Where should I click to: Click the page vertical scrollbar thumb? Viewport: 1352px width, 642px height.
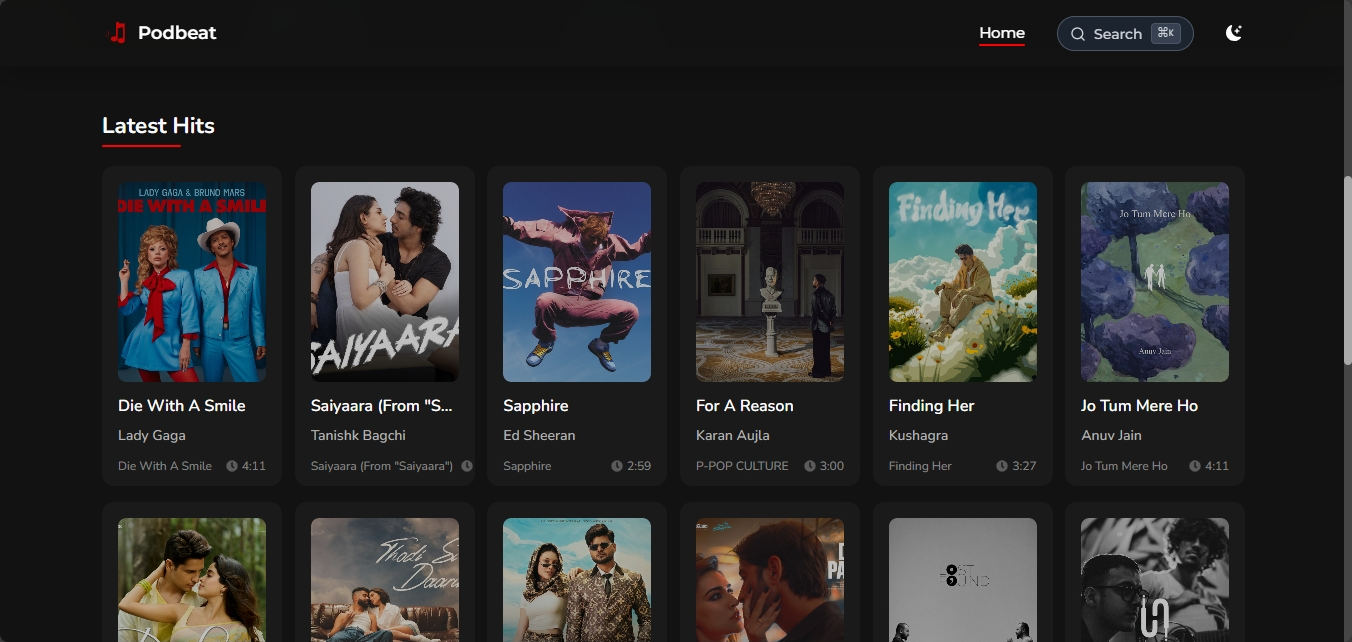click(1347, 270)
